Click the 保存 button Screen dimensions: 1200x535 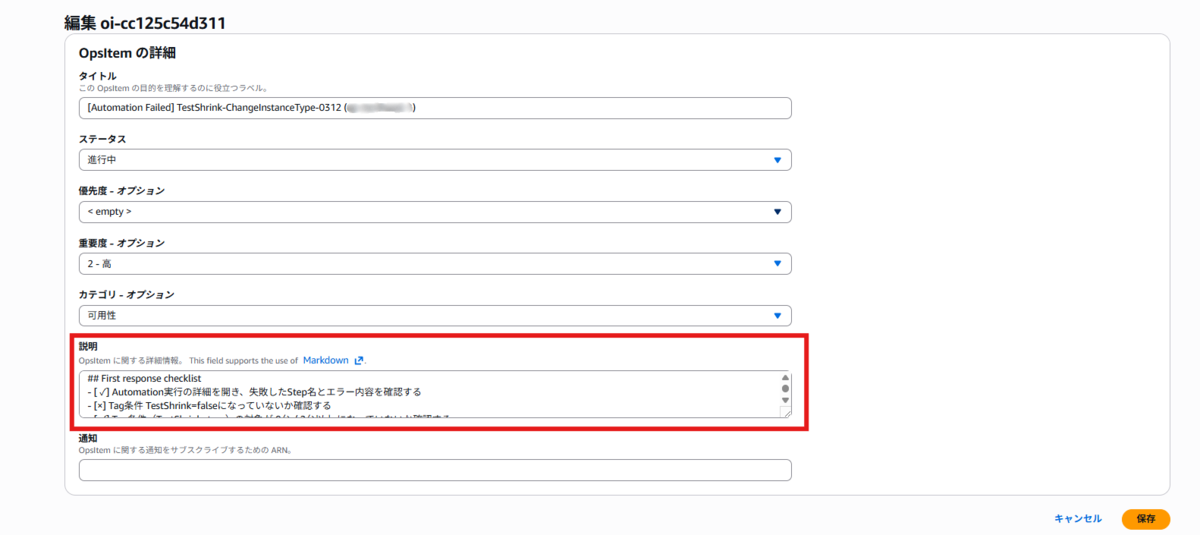(1146, 519)
